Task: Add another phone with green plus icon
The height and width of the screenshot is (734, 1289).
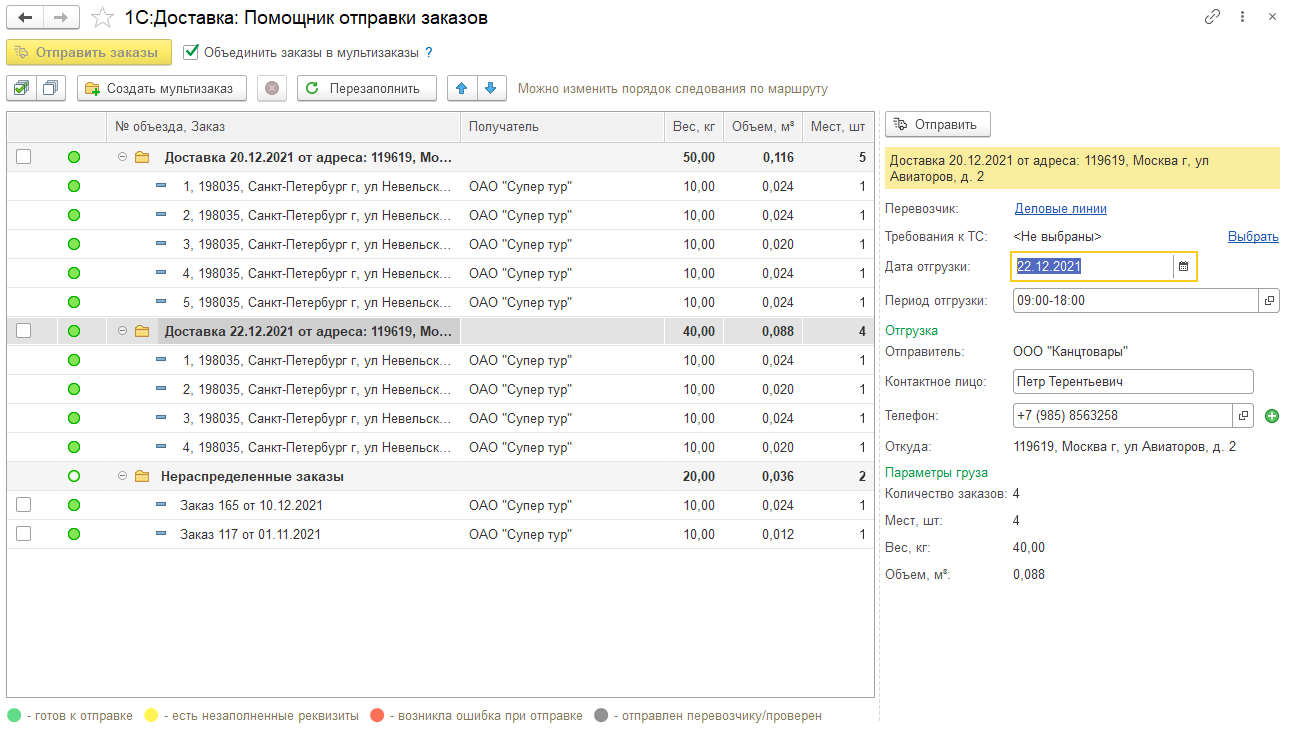Action: click(1271, 416)
